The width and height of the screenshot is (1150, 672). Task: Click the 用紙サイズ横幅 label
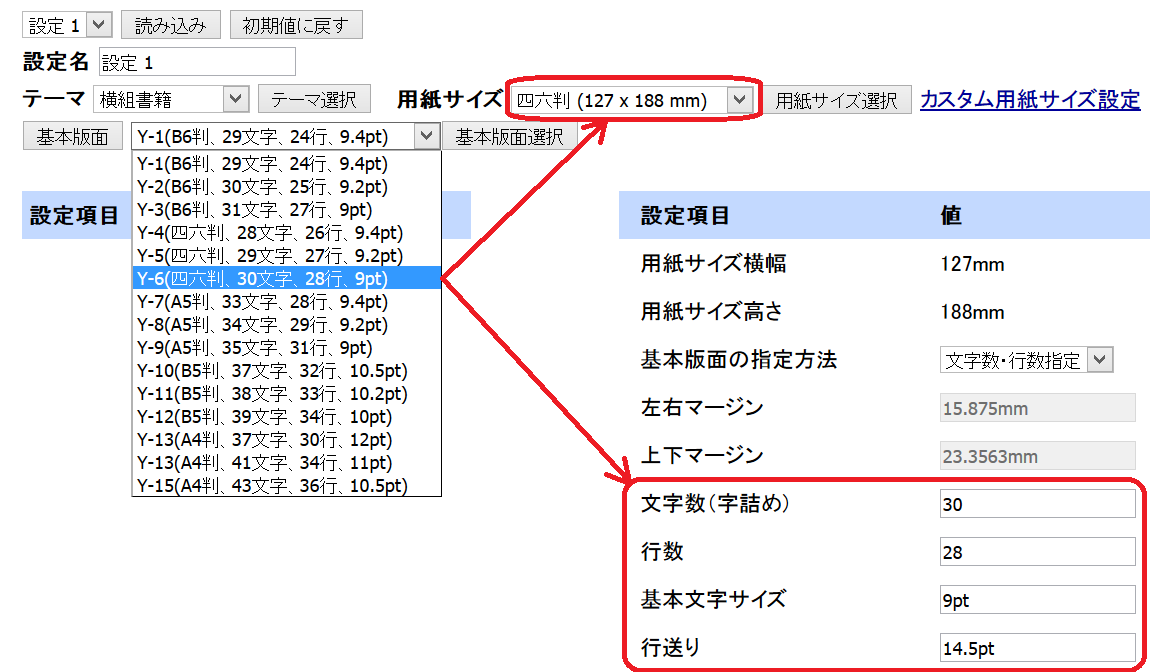click(x=713, y=263)
